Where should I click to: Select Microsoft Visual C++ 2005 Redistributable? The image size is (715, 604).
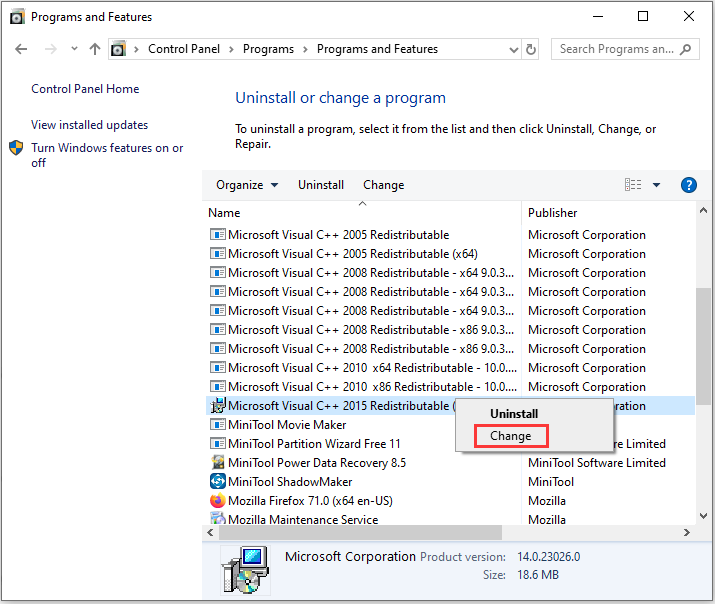[x=338, y=235]
